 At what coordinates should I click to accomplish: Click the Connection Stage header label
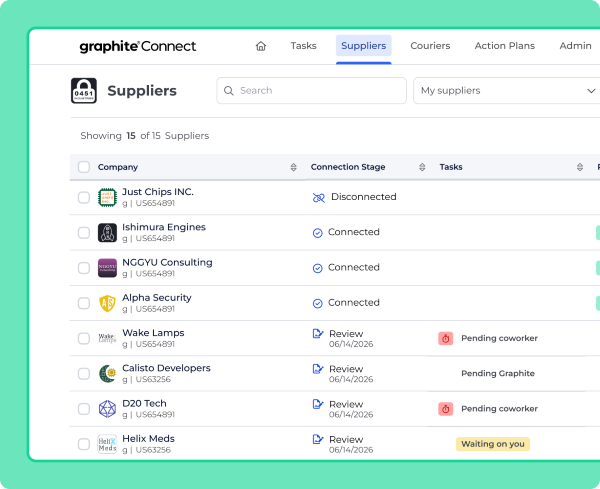(x=348, y=167)
